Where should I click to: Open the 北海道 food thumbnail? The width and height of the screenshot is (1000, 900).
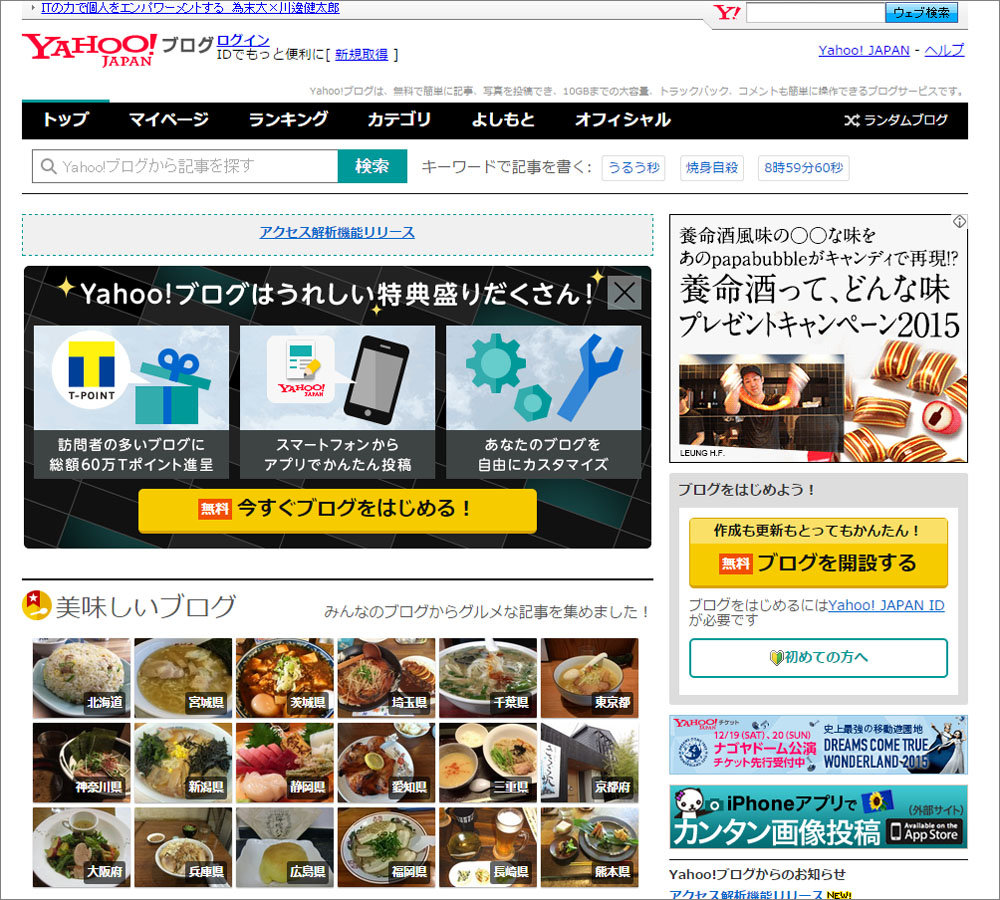click(x=82, y=678)
